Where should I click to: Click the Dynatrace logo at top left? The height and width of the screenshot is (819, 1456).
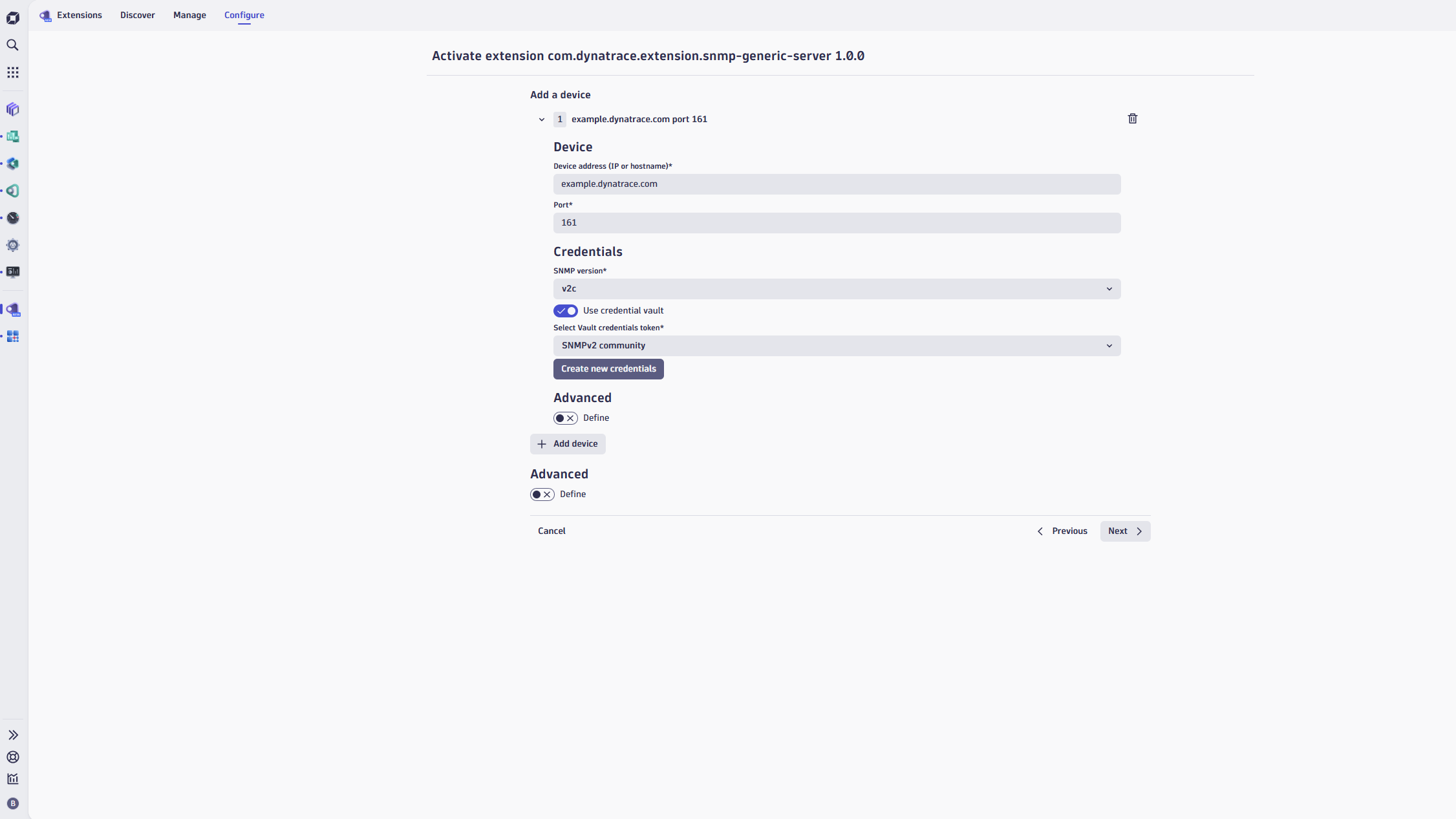[x=13, y=17]
